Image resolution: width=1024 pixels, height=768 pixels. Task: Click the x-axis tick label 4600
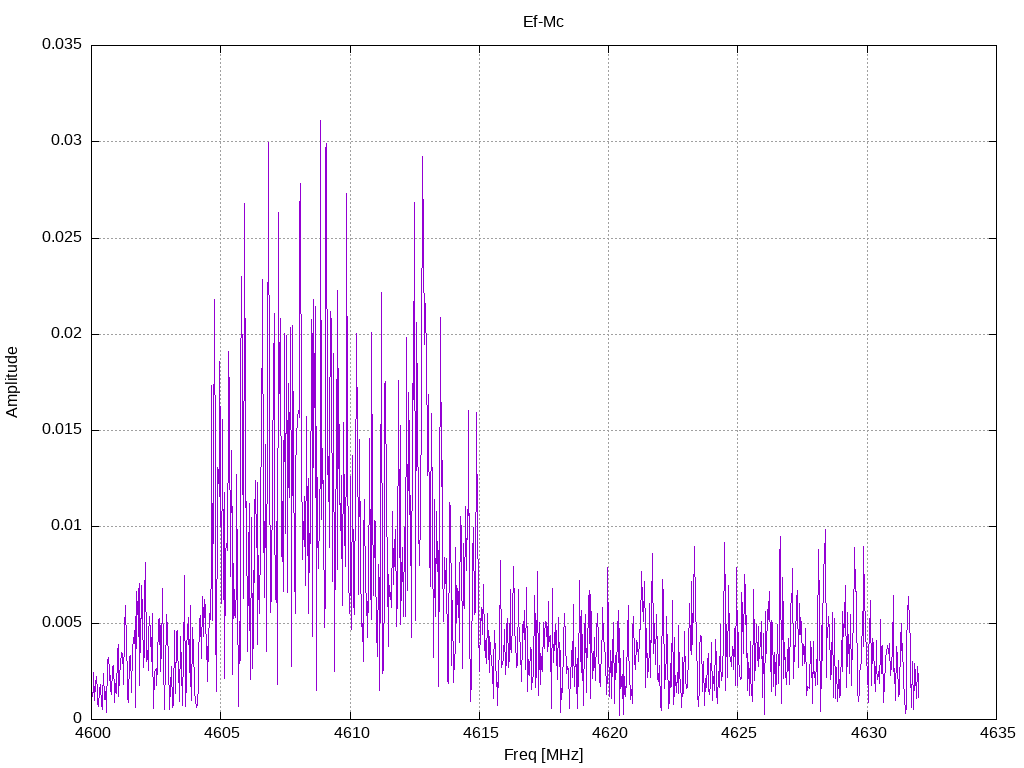tap(92, 733)
